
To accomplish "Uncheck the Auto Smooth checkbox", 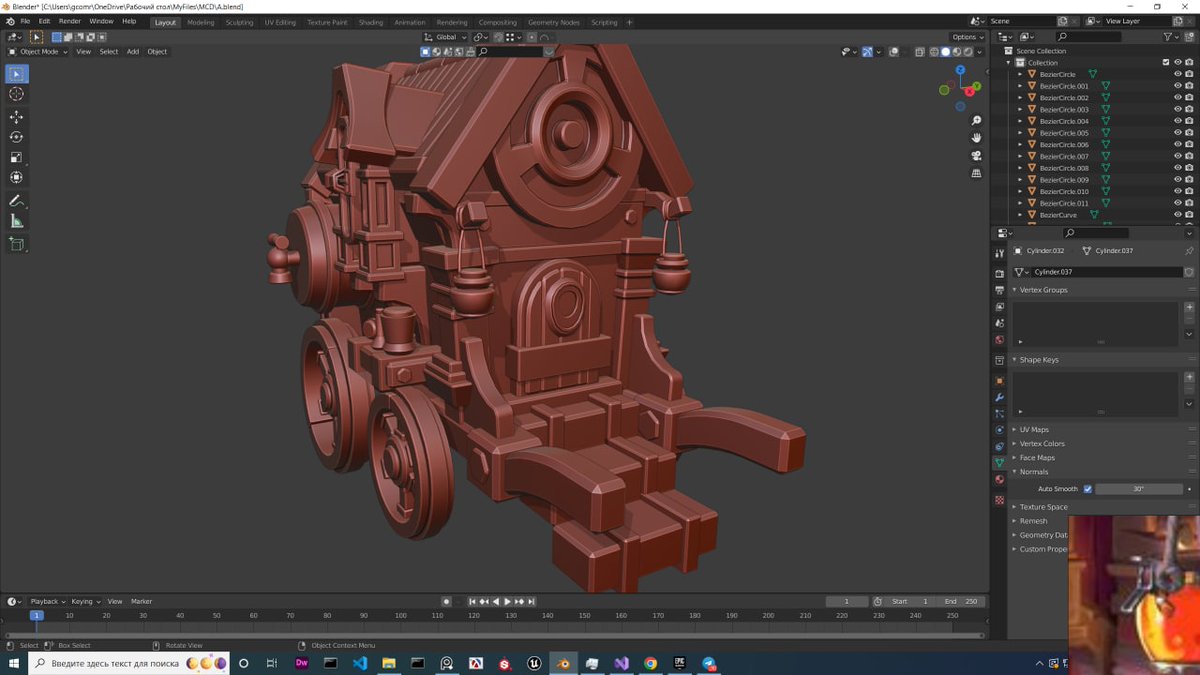I will point(1088,489).
